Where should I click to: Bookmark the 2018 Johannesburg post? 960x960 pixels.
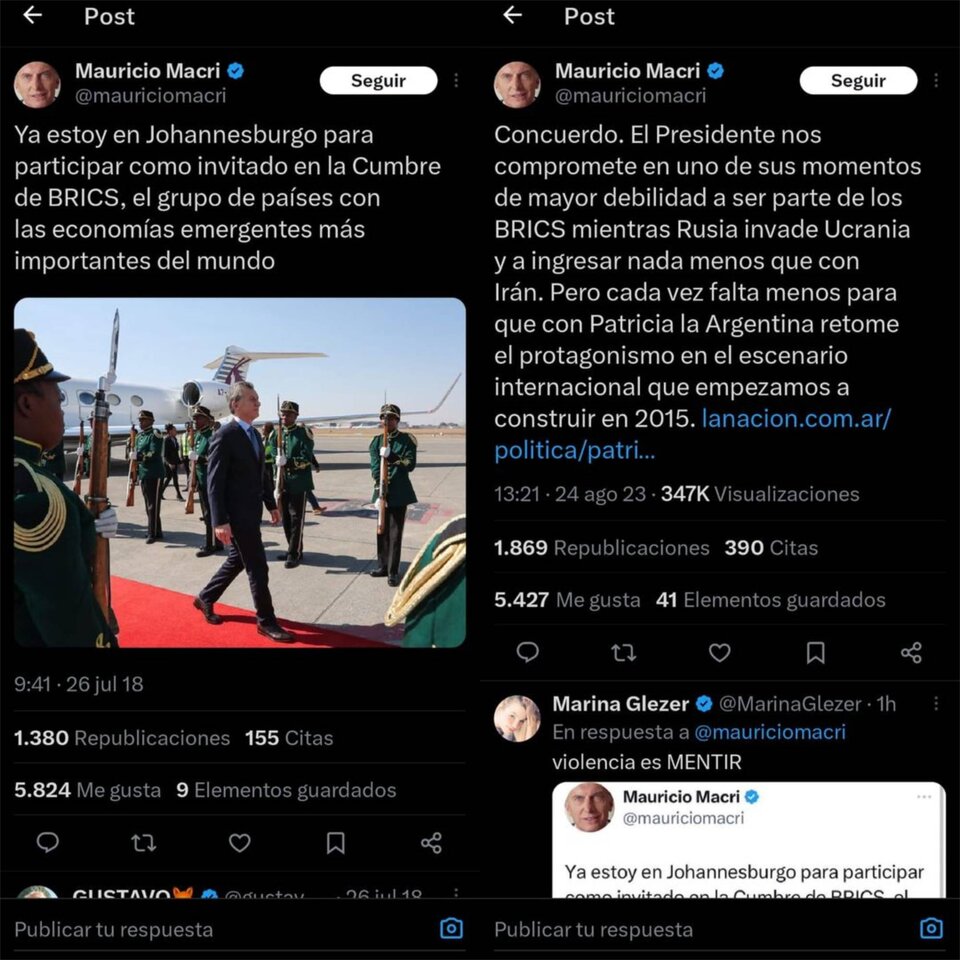pyautogui.click(x=336, y=843)
